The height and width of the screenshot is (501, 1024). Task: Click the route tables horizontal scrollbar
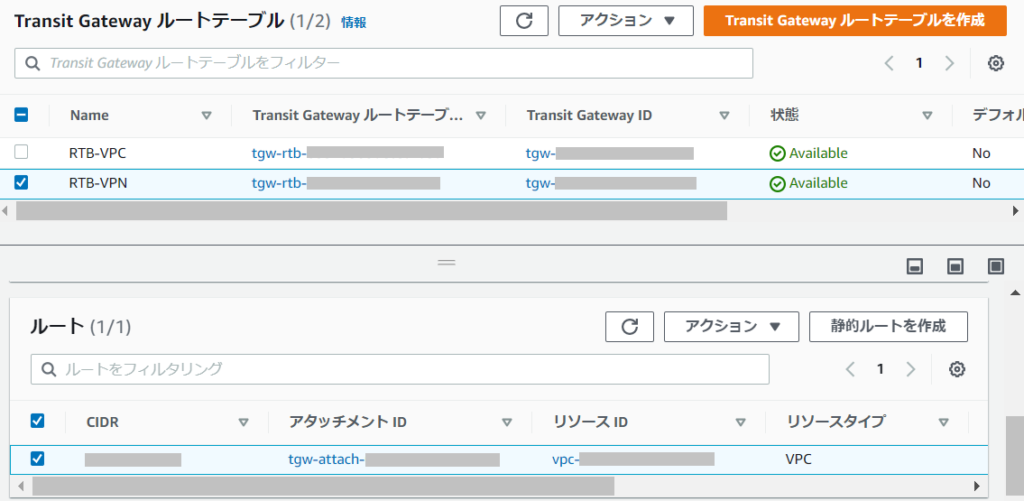click(371, 211)
